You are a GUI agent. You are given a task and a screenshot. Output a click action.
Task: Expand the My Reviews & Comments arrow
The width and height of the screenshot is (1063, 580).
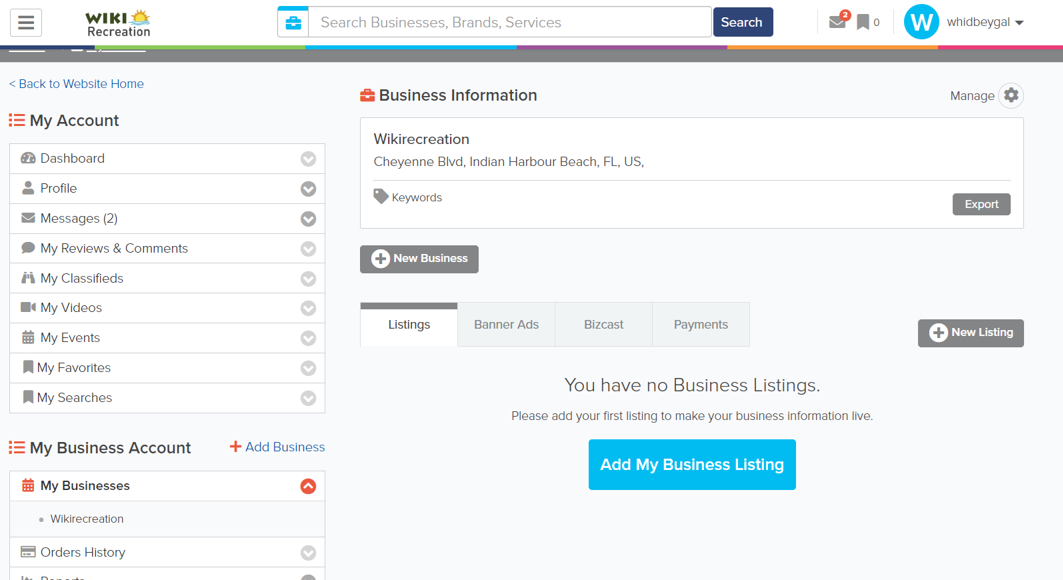point(308,249)
